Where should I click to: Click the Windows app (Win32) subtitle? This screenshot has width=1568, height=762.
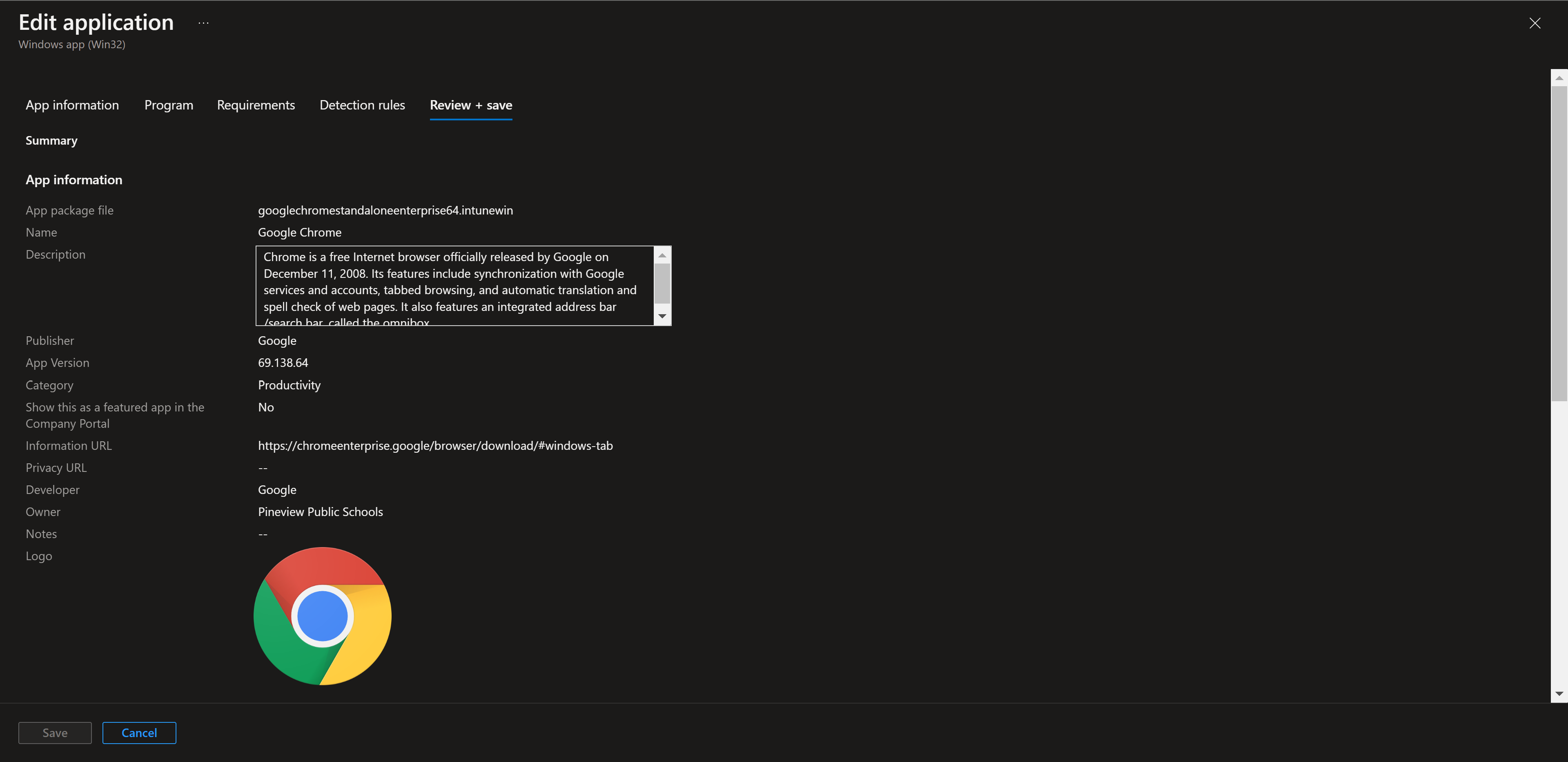pyautogui.click(x=72, y=45)
